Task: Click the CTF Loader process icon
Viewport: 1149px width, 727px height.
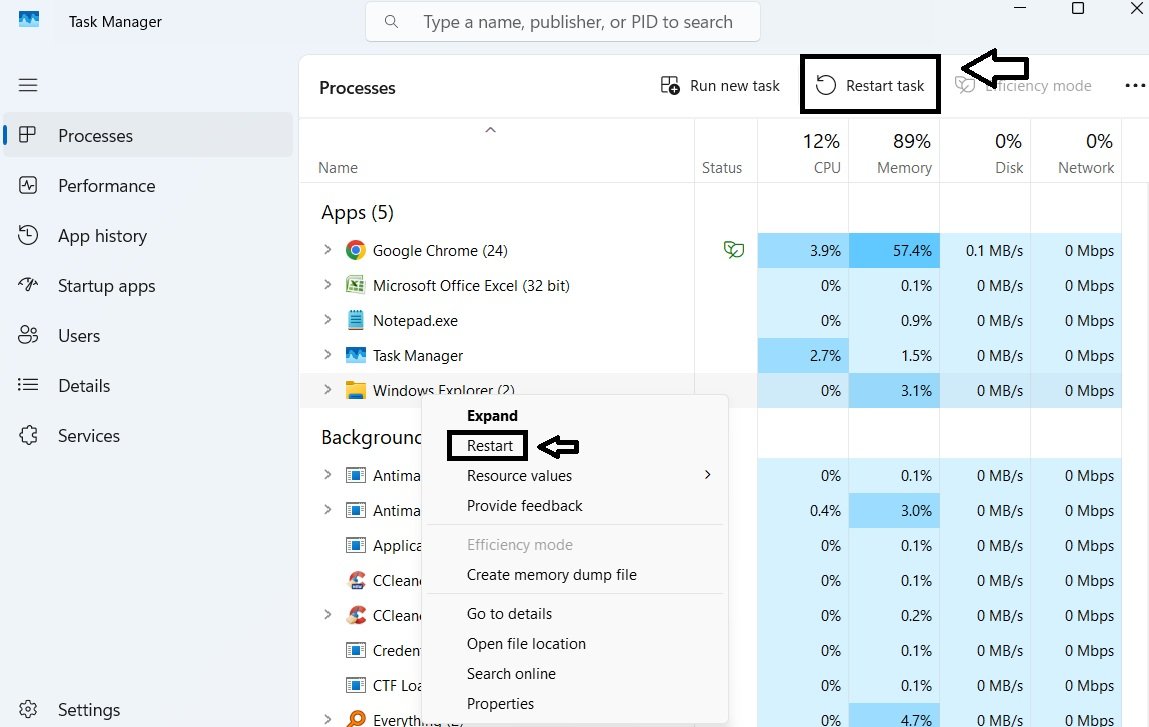Action: (355, 685)
